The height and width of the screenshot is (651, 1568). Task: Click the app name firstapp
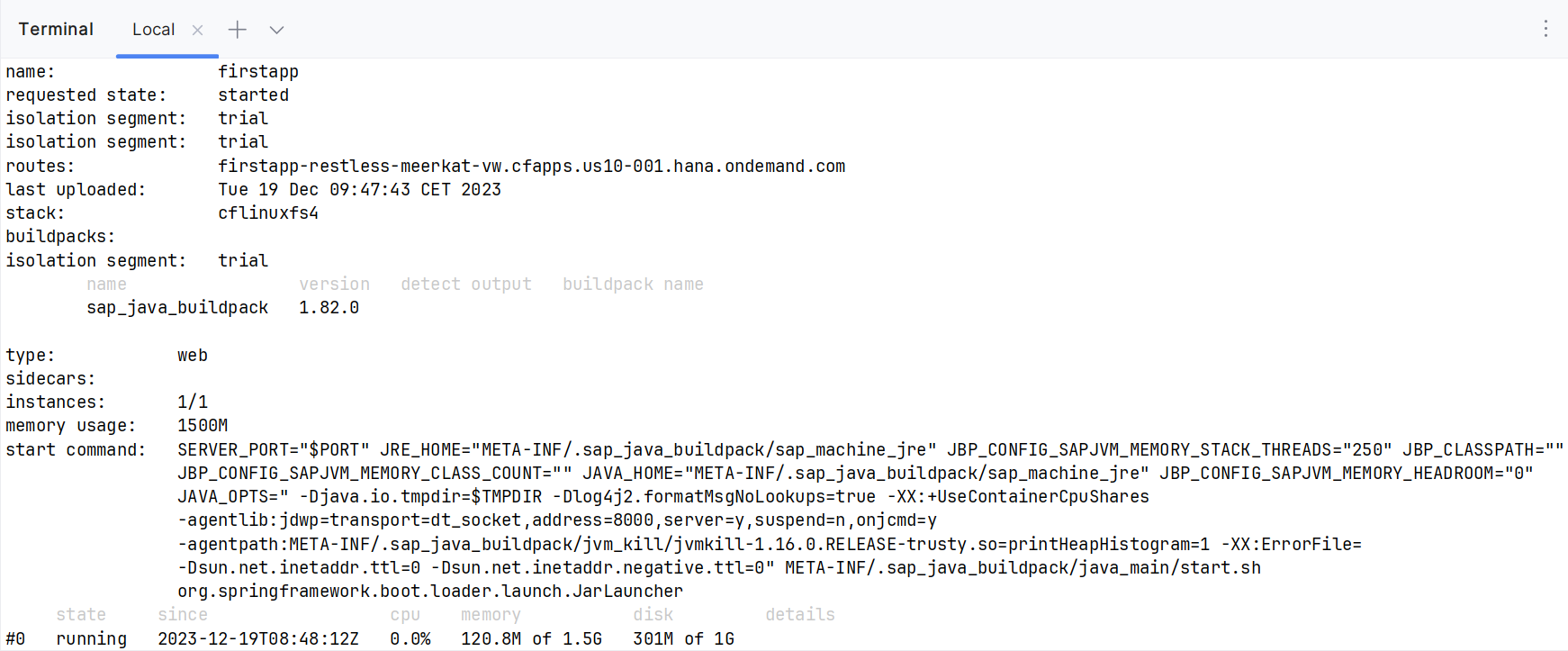pyautogui.click(x=258, y=71)
